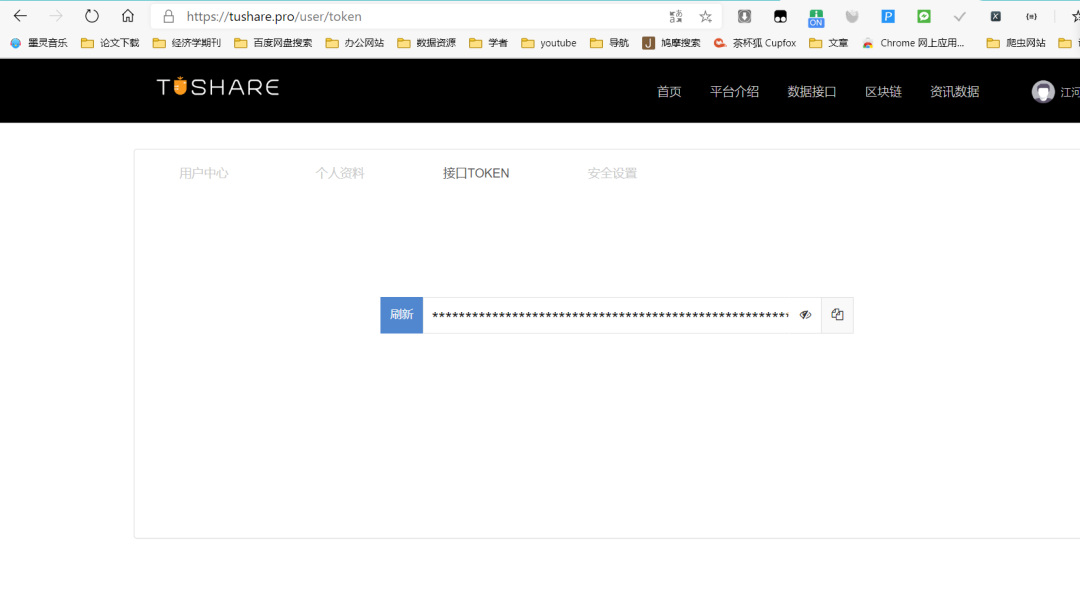The image size is (1080, 607).
Task: Open the 百度网盘搜索 bookmarks folder
Action: (x=273, y=43)
